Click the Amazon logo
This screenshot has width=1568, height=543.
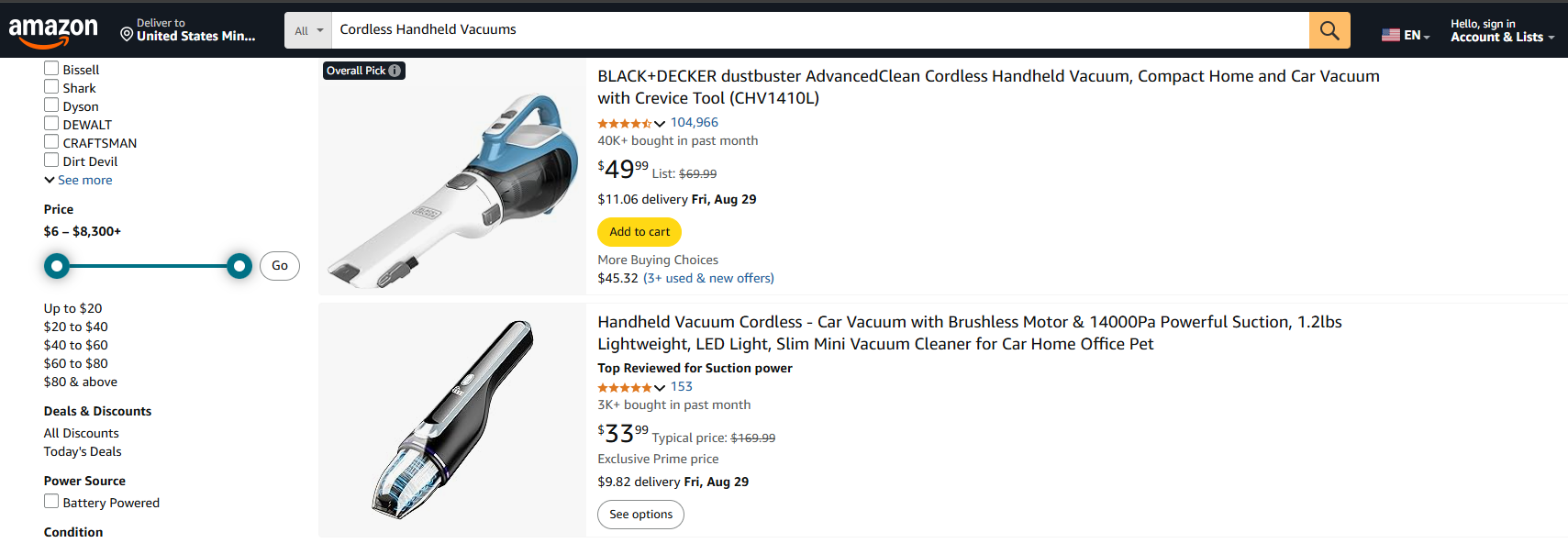[52, 30]
